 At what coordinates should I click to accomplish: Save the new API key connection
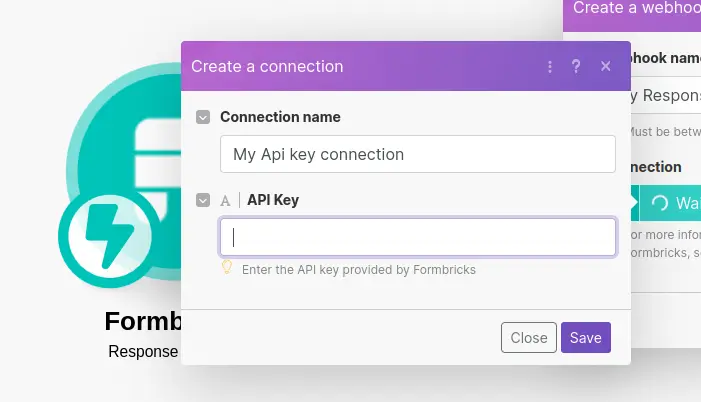coord(585,338)
